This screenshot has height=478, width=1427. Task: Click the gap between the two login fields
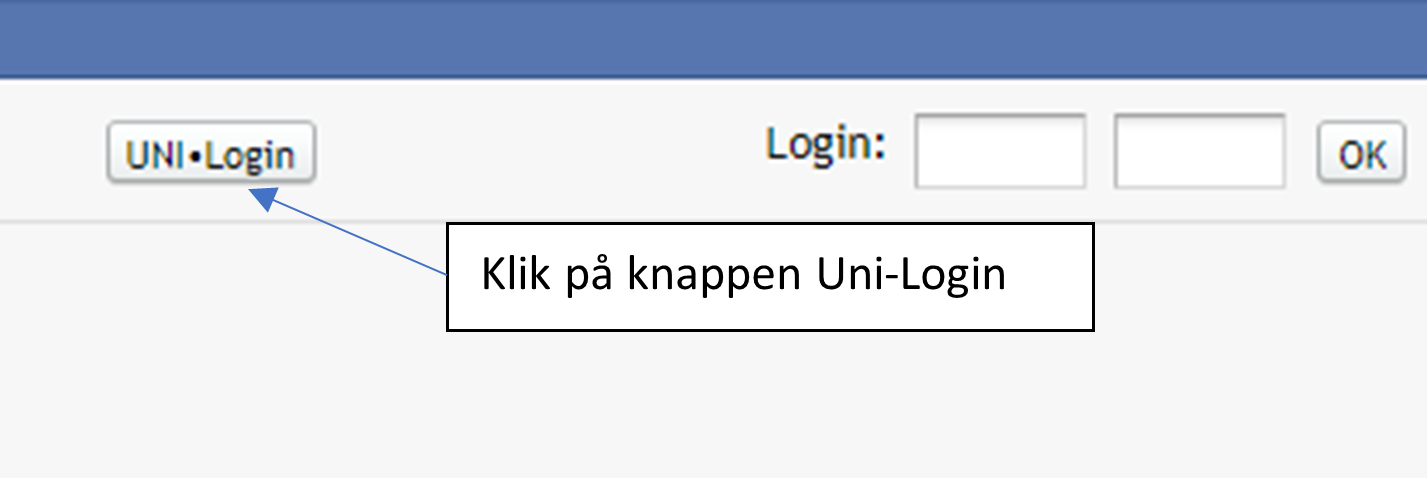pyautogui.click(x=1100, y=151)
